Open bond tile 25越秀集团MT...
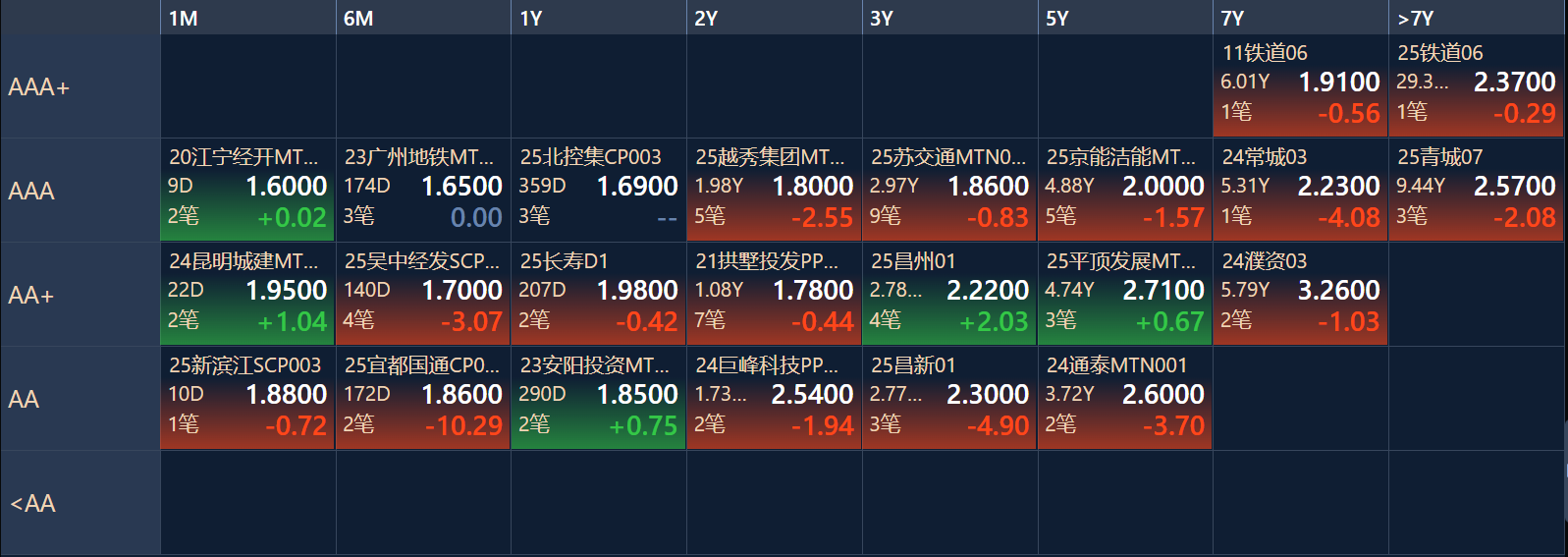The width and height of the screenshot is (1568, 557). coord(775,191)
